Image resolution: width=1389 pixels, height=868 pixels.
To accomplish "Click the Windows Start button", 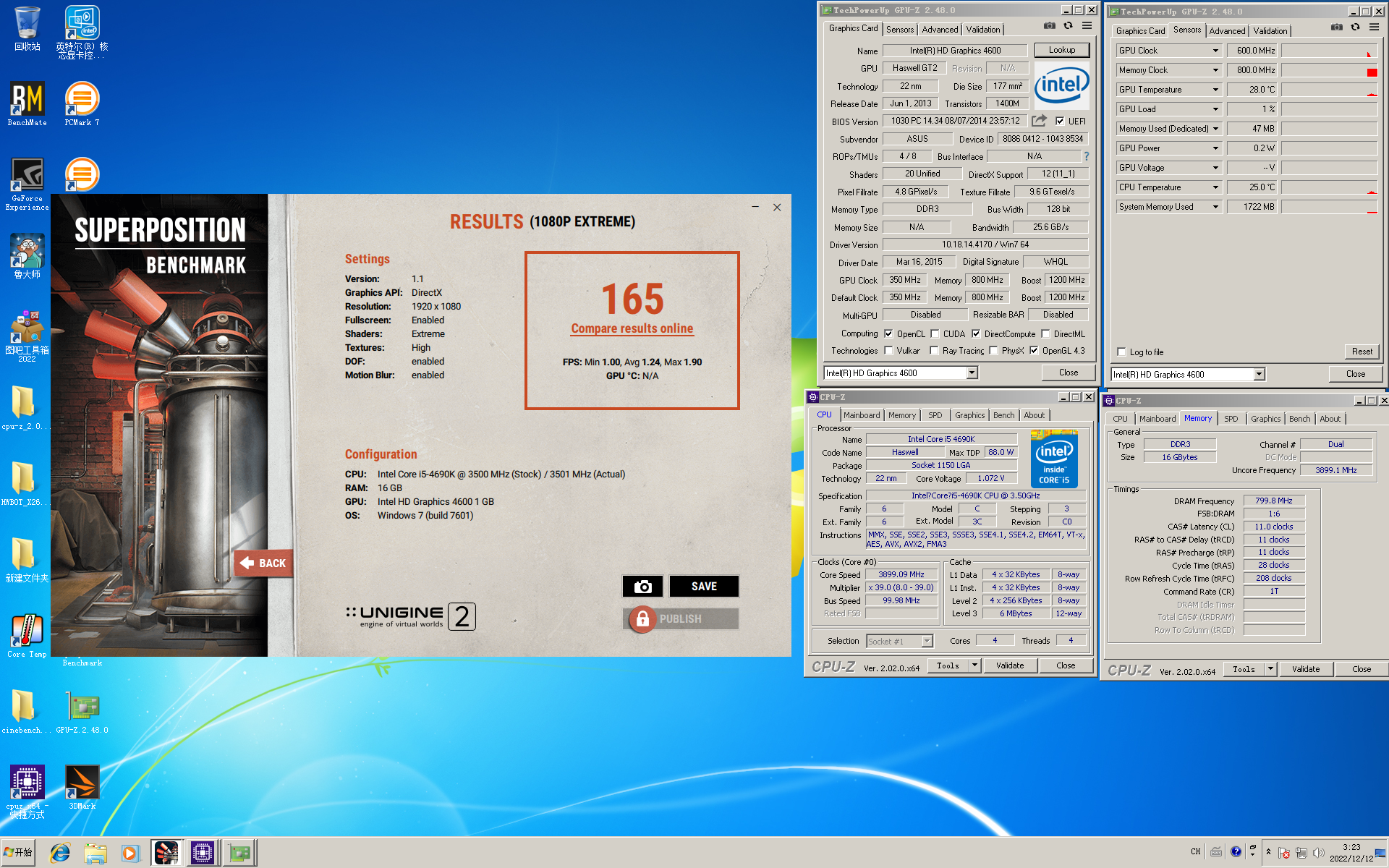I will click(19, 853).
